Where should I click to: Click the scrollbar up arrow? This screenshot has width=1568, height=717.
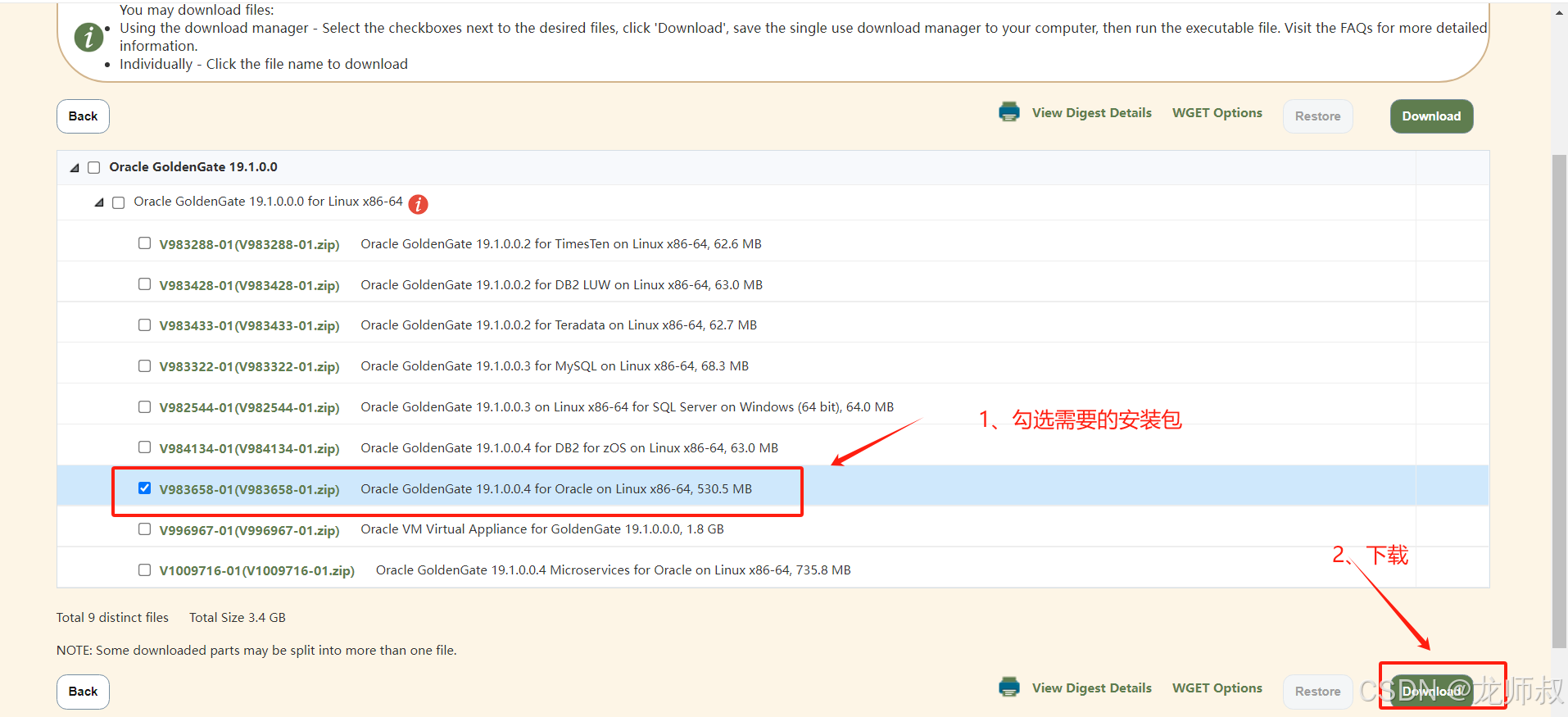pyautogui.click(x=1559, y=11)
